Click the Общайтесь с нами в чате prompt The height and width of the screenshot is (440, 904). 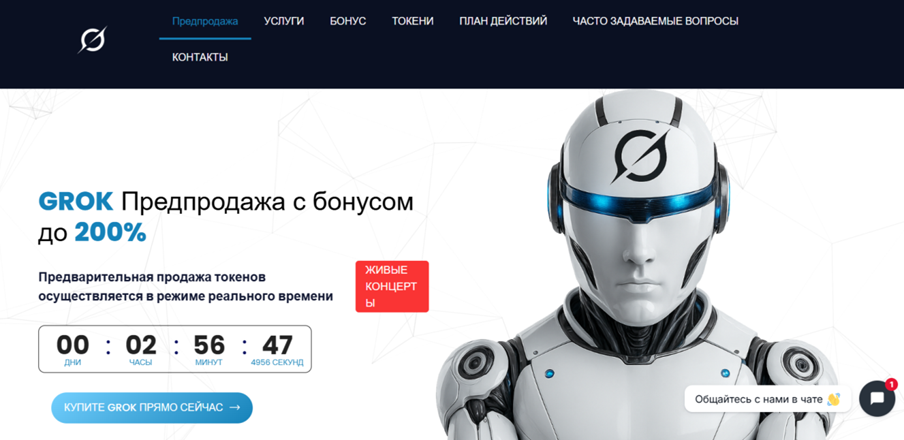pyautogui.click(x=767, y=399)
